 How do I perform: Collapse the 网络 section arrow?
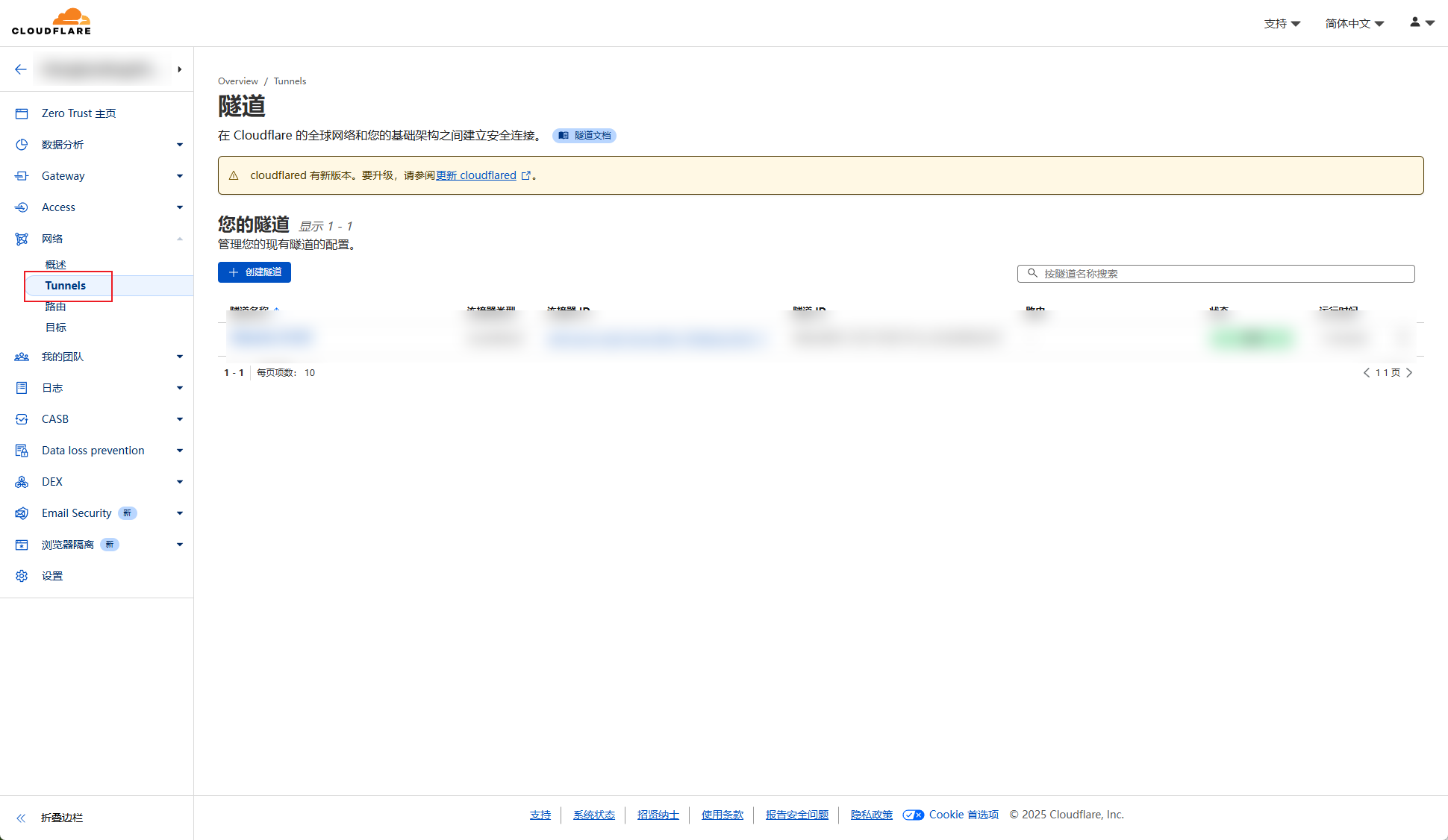180,239
